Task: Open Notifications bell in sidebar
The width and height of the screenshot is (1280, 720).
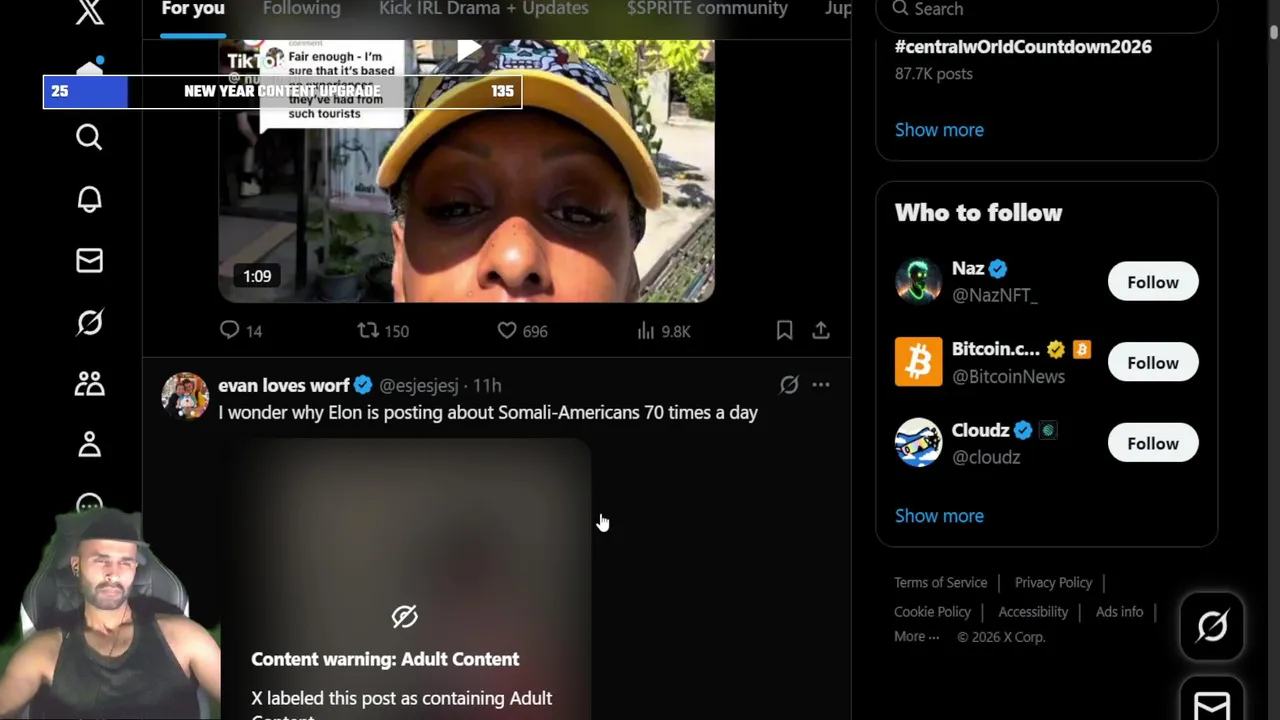Action: 89,199
